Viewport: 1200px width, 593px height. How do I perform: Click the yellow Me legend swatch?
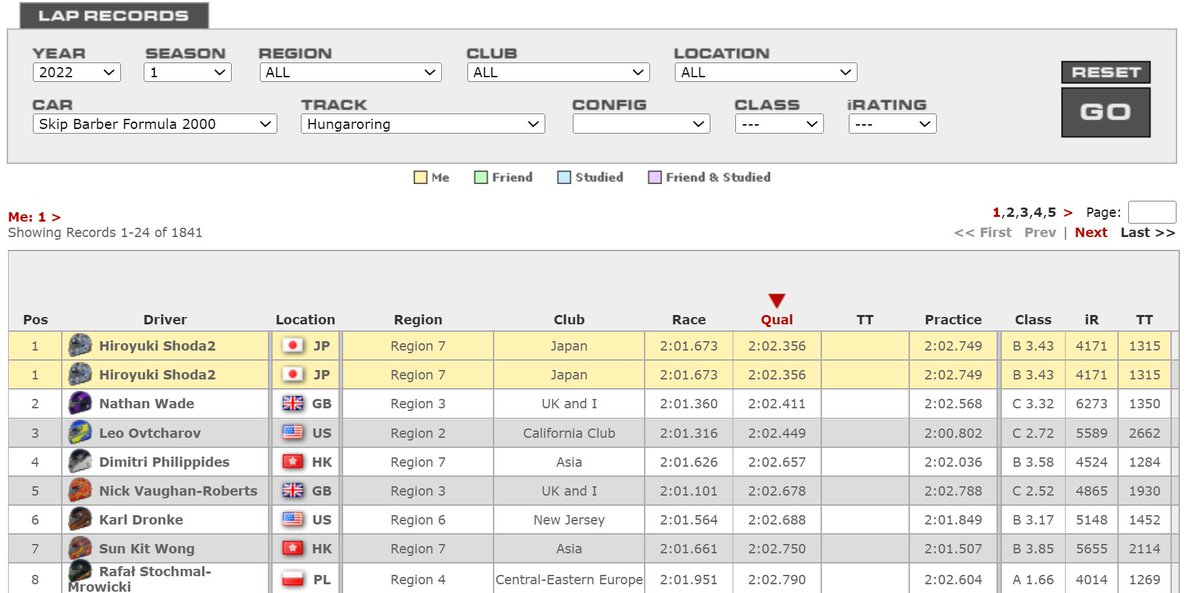[x=420, y=178]
